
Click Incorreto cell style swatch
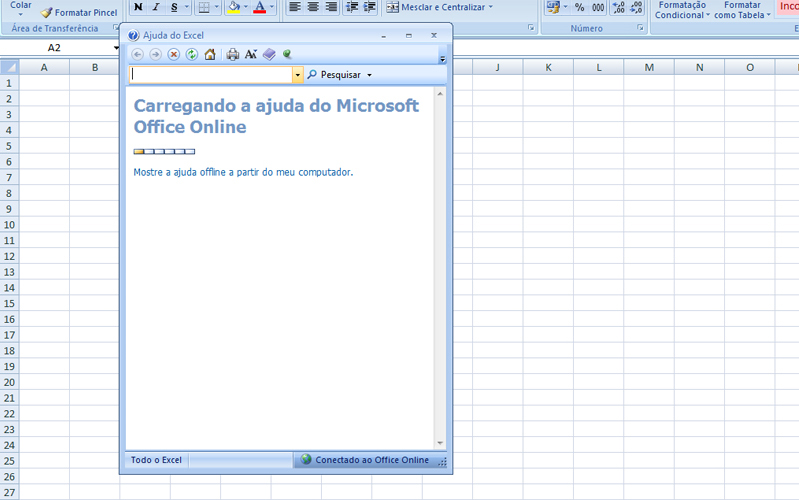coord(787,7)
